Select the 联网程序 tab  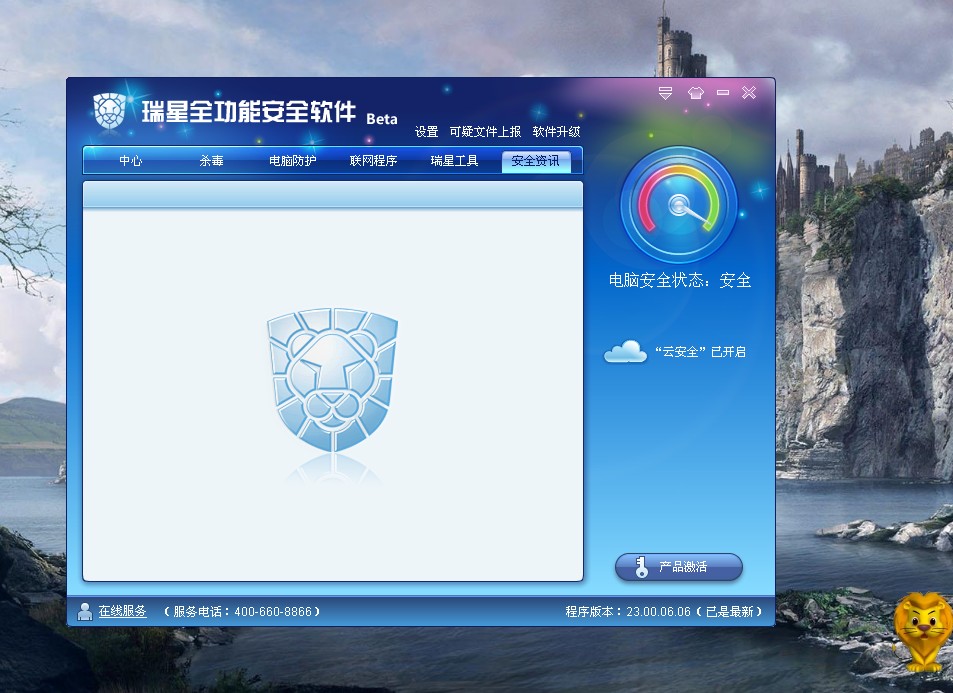[x=373, y=160]
